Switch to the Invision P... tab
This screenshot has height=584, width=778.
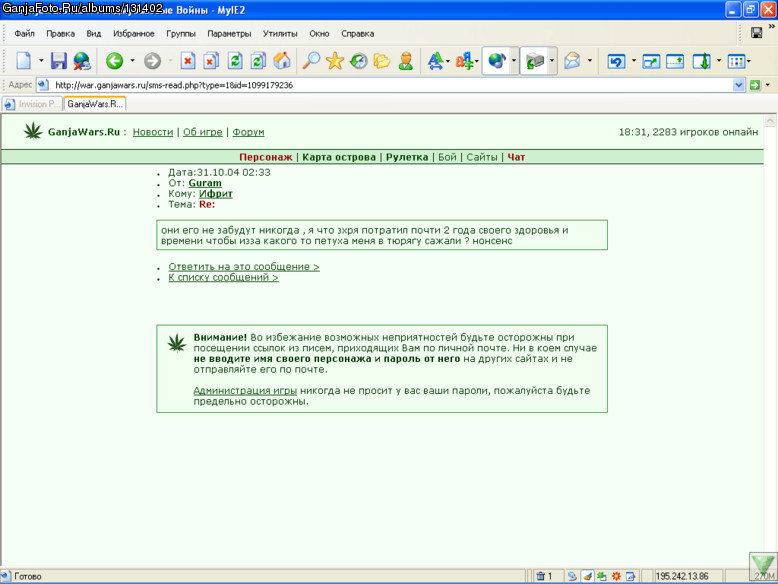pyautogui.click(x=32, y=104)
